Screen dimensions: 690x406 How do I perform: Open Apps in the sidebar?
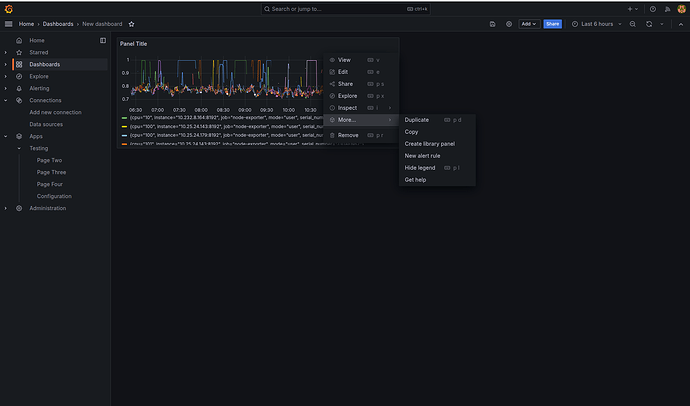point(36,136)
